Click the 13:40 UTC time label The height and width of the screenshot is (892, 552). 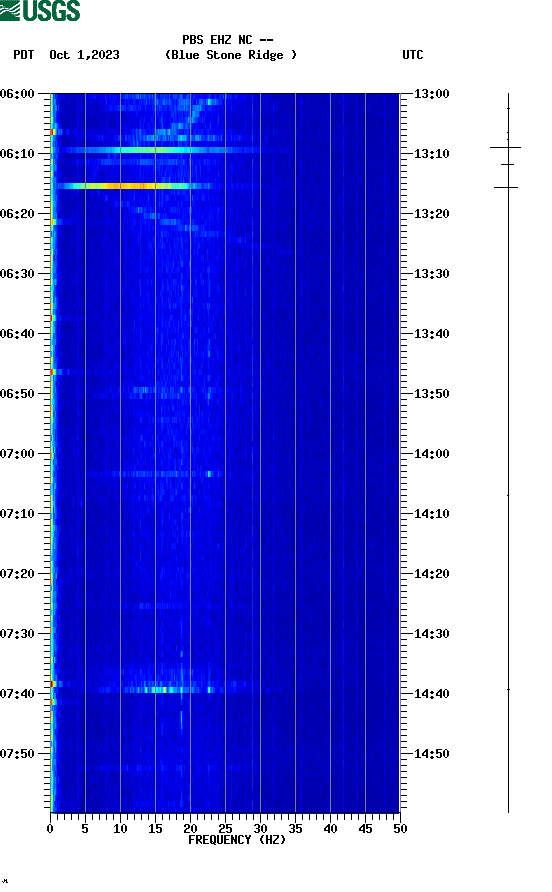pyautogui.click(x=431, y=334)
